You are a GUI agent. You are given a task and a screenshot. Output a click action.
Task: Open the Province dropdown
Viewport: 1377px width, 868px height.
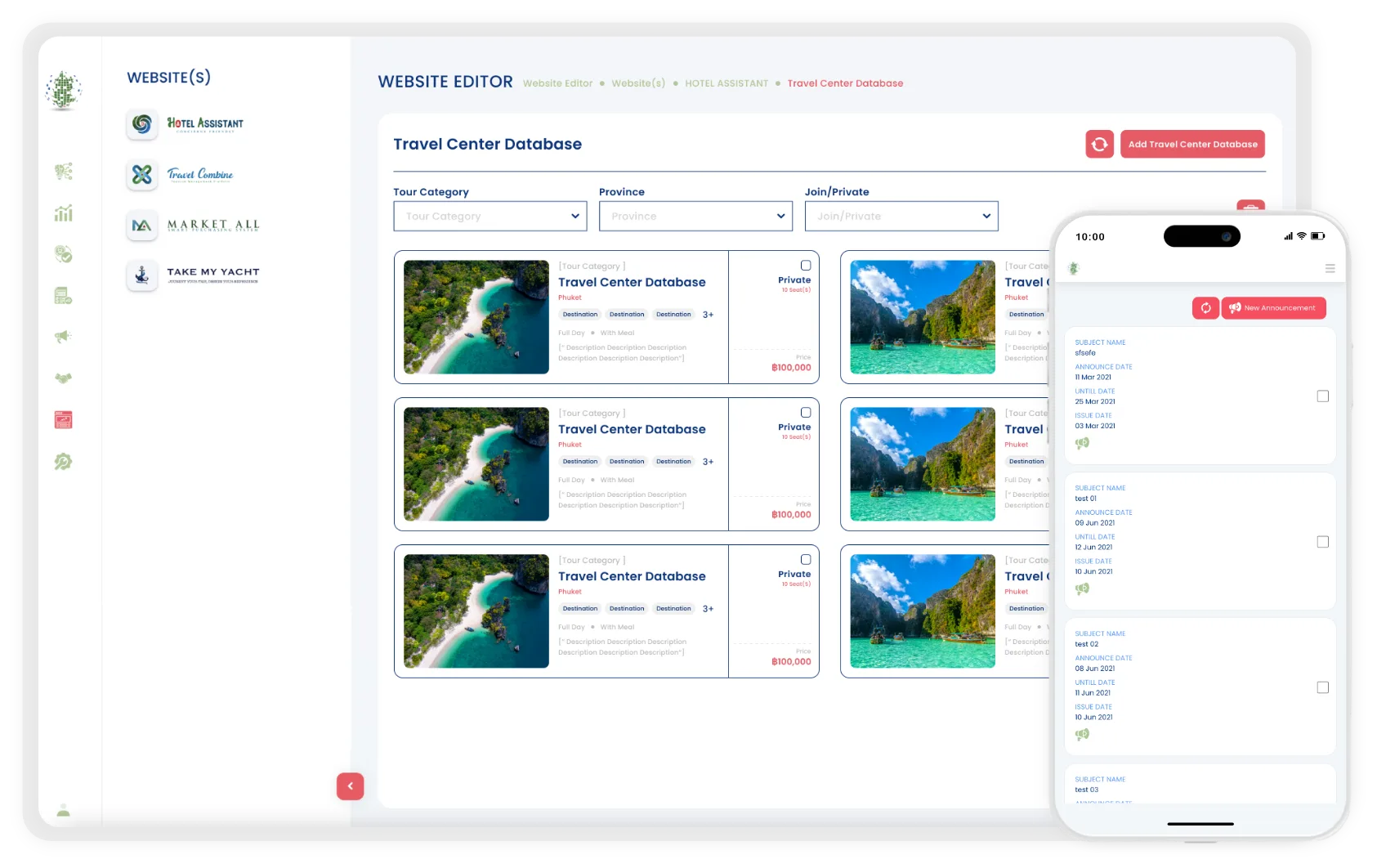696,217
